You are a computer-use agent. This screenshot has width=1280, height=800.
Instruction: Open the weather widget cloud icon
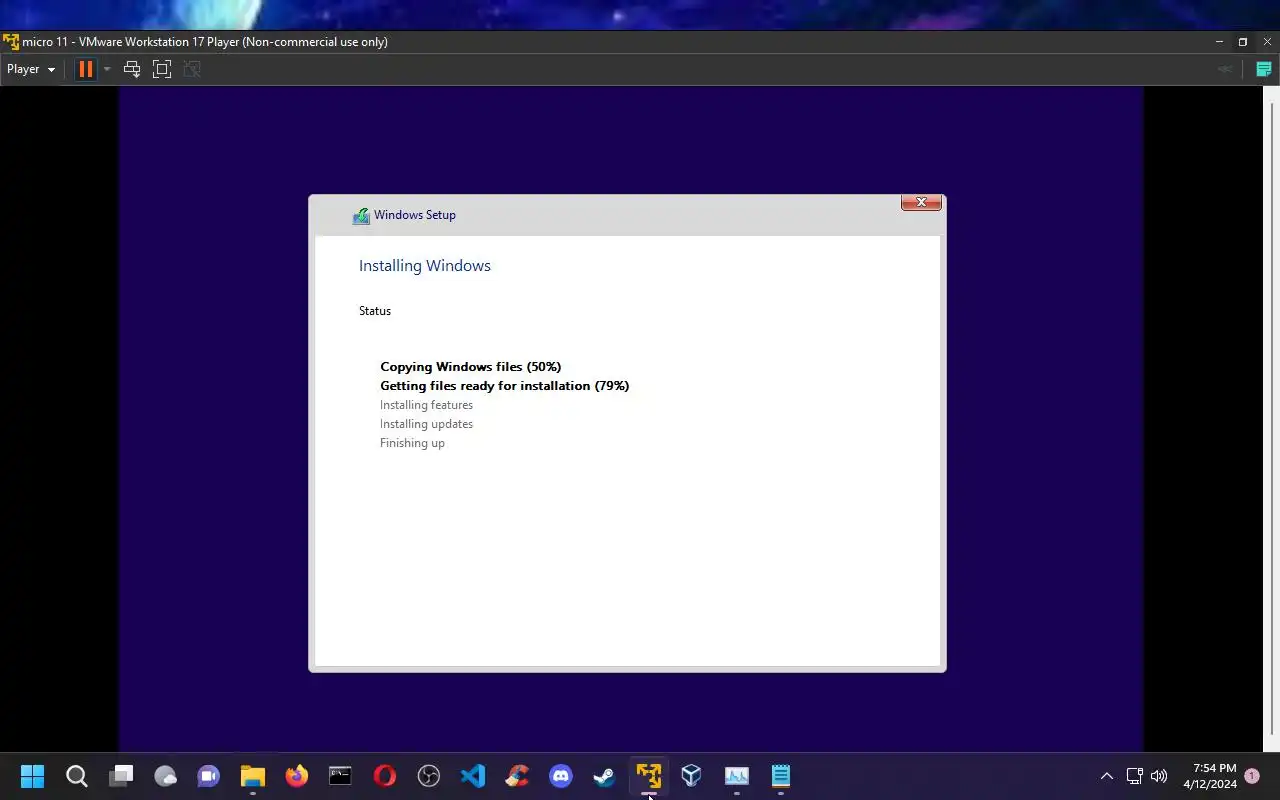[165, 776]
